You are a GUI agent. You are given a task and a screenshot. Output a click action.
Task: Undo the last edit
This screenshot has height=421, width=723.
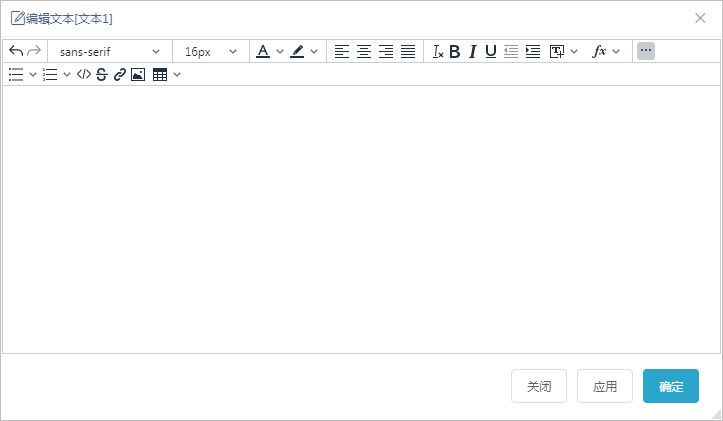click(x=16, y=51)
